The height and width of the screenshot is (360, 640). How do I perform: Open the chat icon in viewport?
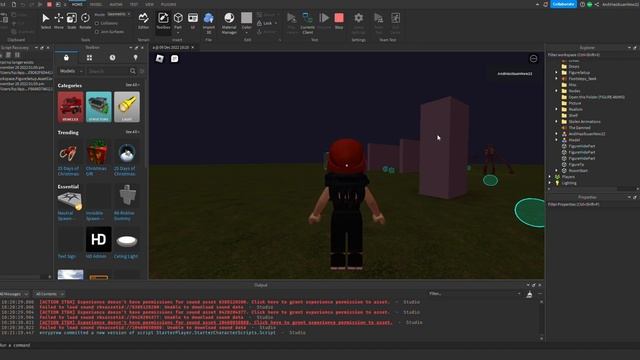point(175,58)
